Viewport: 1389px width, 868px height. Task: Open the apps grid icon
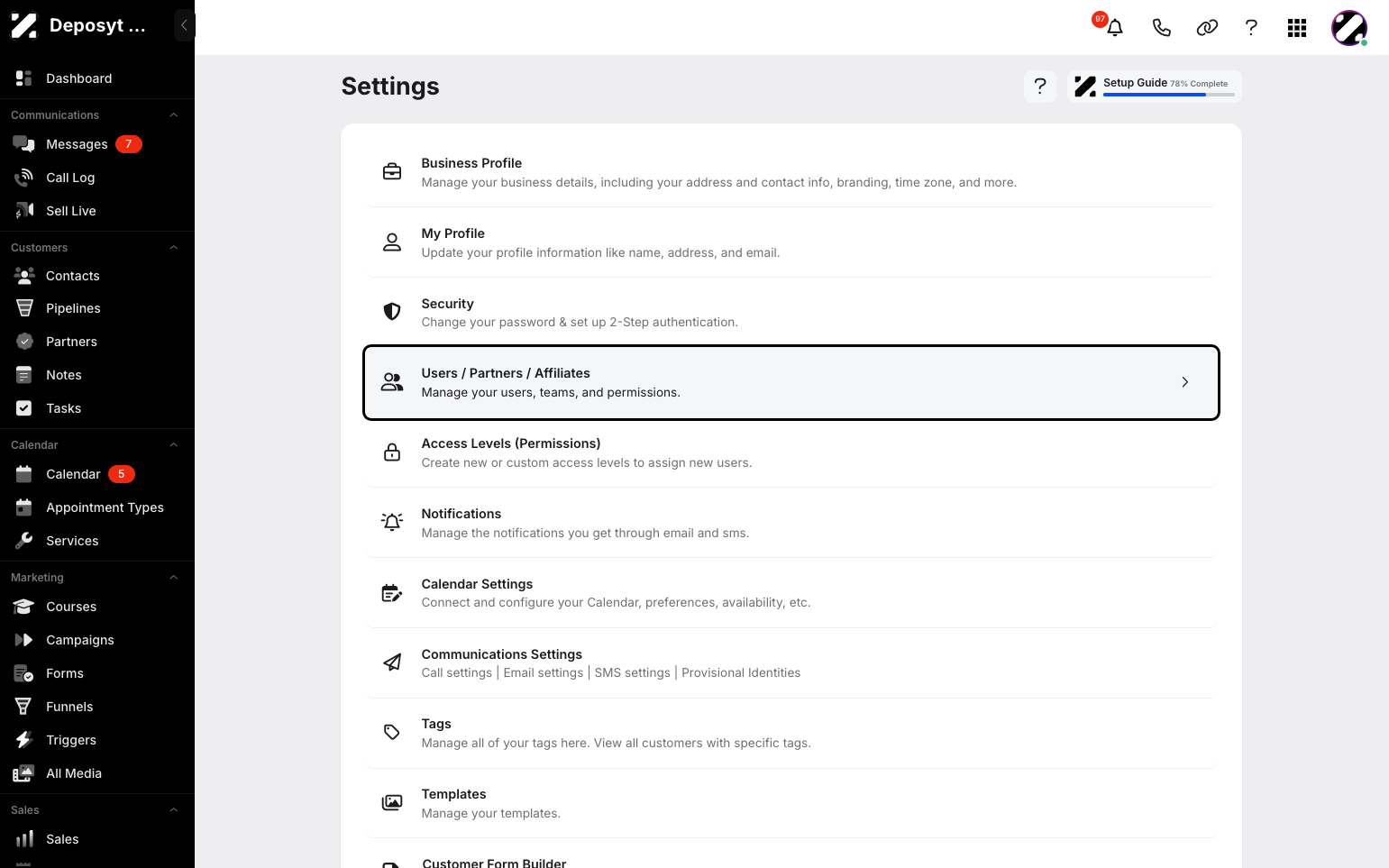tap(1297, 28)
